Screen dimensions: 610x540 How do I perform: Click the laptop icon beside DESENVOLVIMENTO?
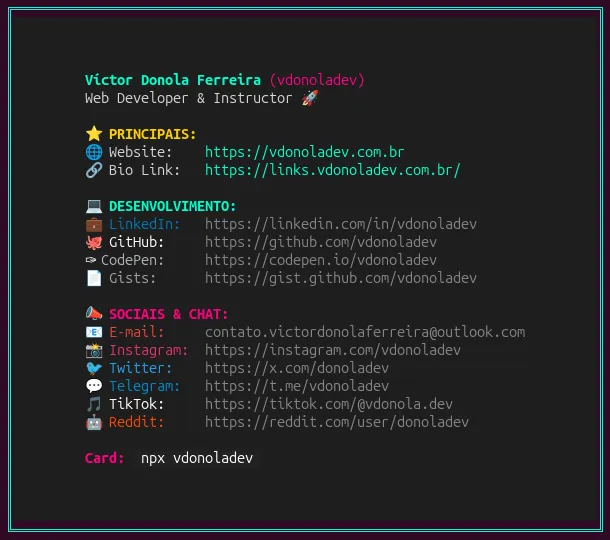(94, 206)
